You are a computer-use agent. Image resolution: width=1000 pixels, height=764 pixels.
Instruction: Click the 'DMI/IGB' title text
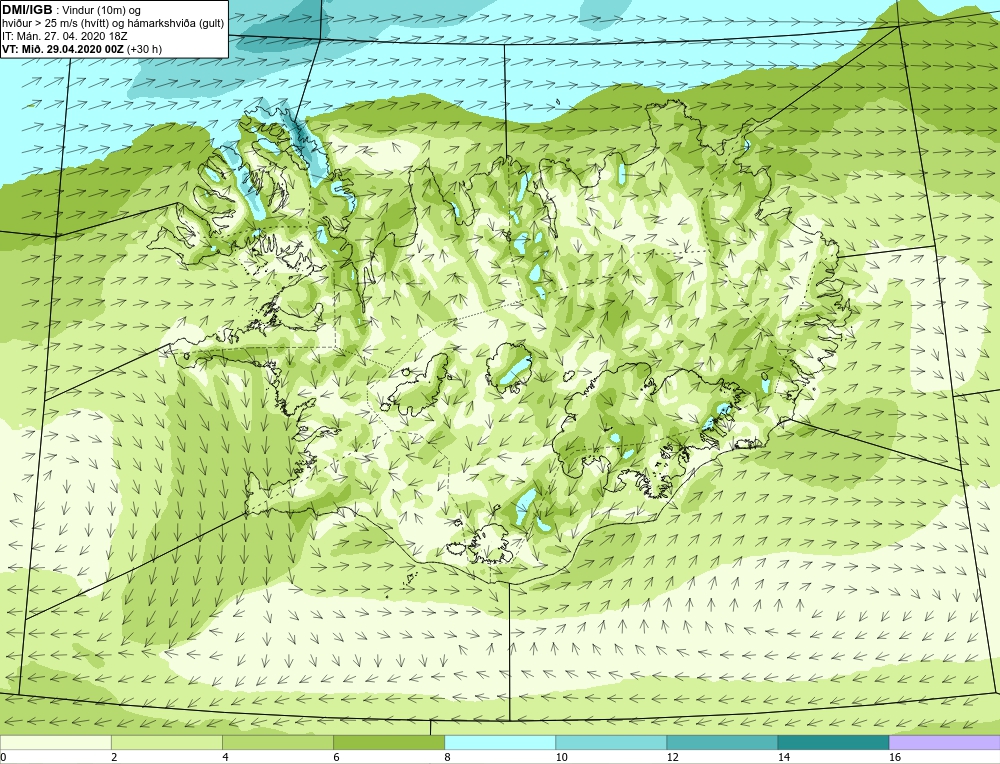point(27,10)
